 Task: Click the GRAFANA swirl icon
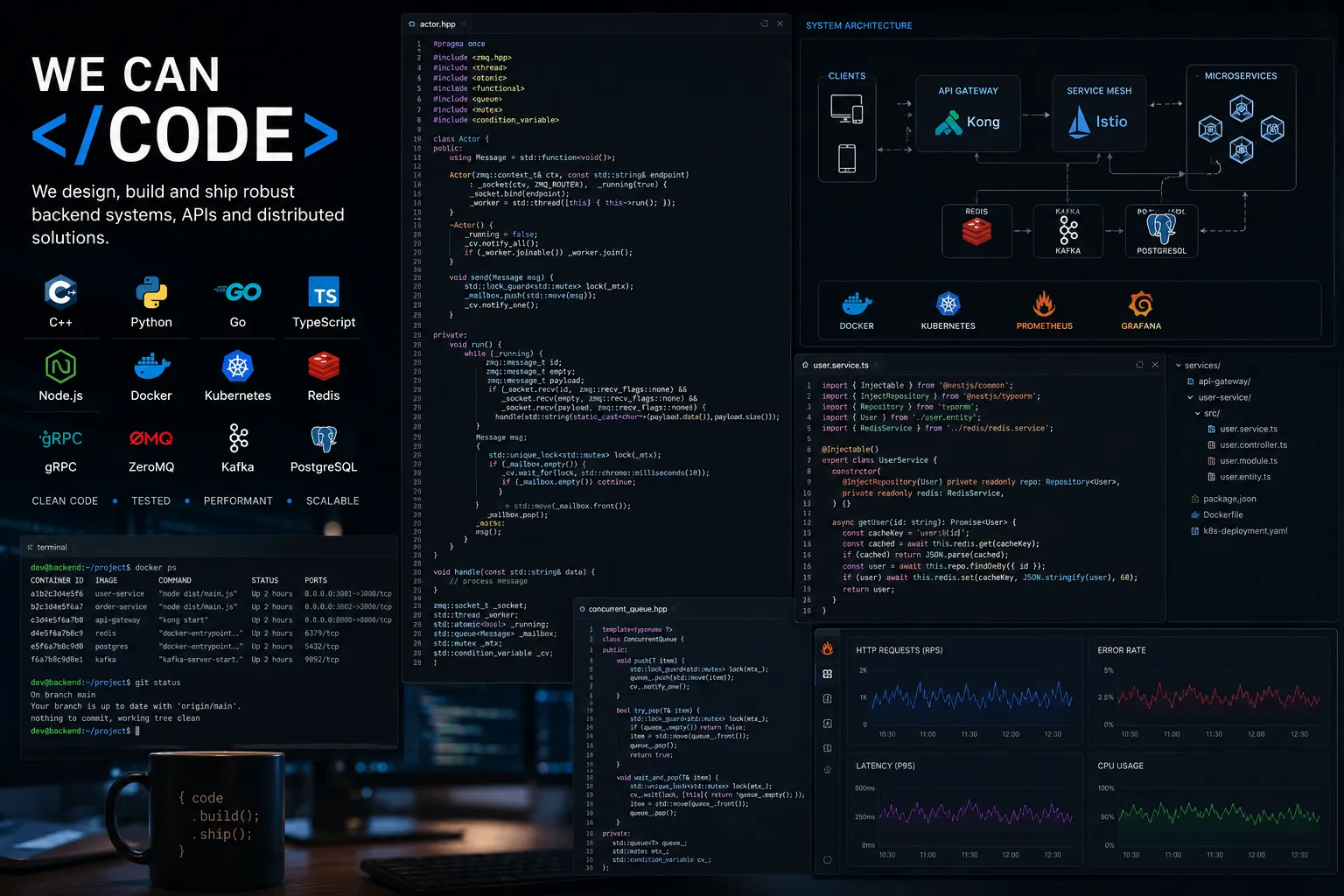coord(1141,304)
